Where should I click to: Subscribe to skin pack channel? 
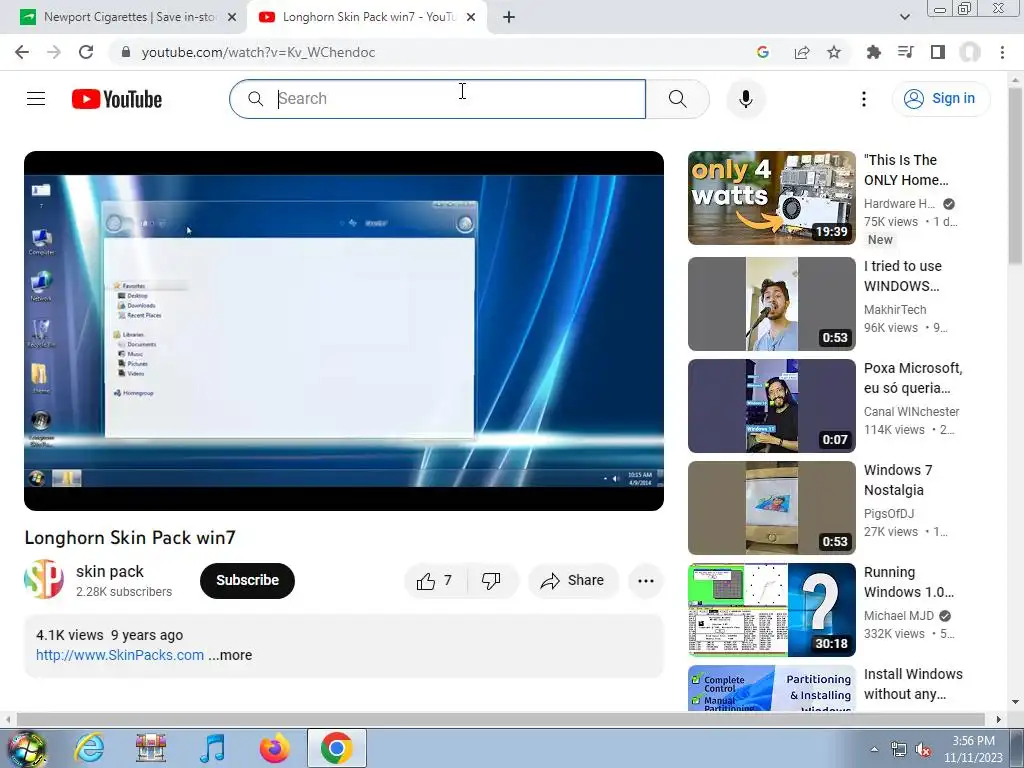click(x=248, y=581)
